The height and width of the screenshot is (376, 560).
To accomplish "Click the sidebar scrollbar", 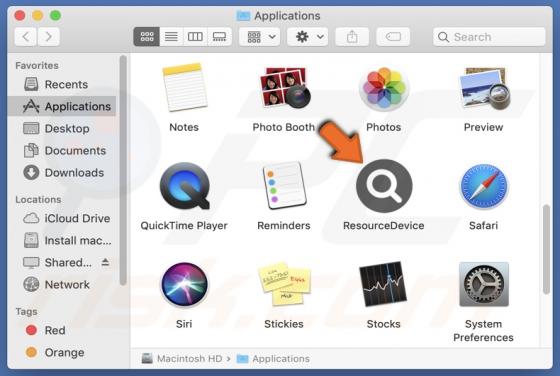I will [x=123, y=170].
